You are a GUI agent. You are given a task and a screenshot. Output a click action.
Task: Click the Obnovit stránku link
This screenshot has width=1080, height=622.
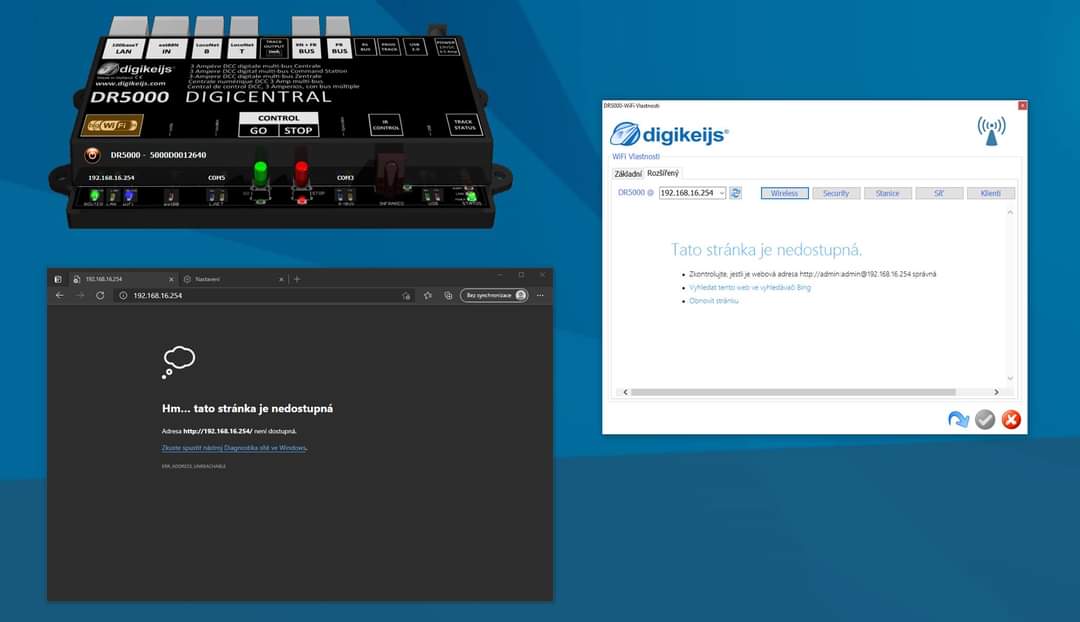714,301
